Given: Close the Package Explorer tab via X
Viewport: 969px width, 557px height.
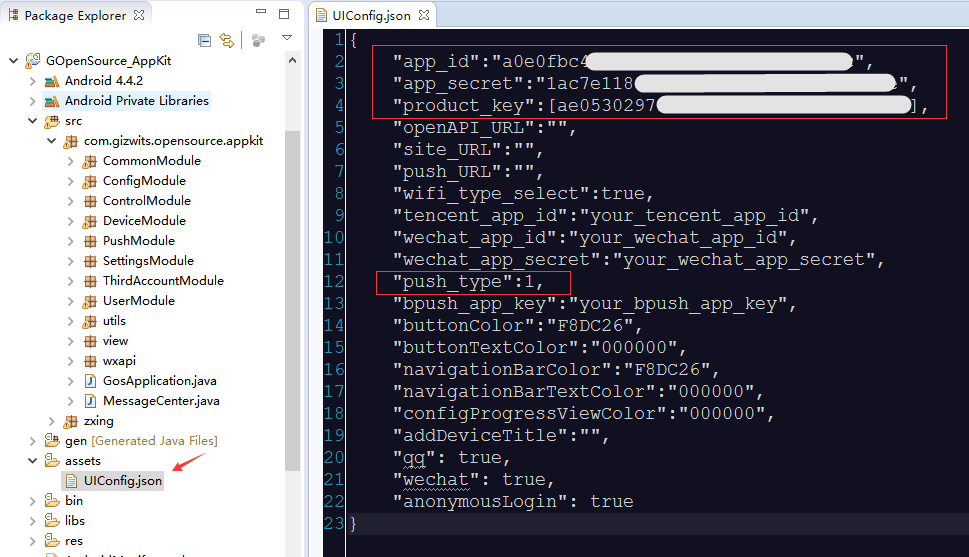Looking at the screenshot, I should [x=139, y=15].
